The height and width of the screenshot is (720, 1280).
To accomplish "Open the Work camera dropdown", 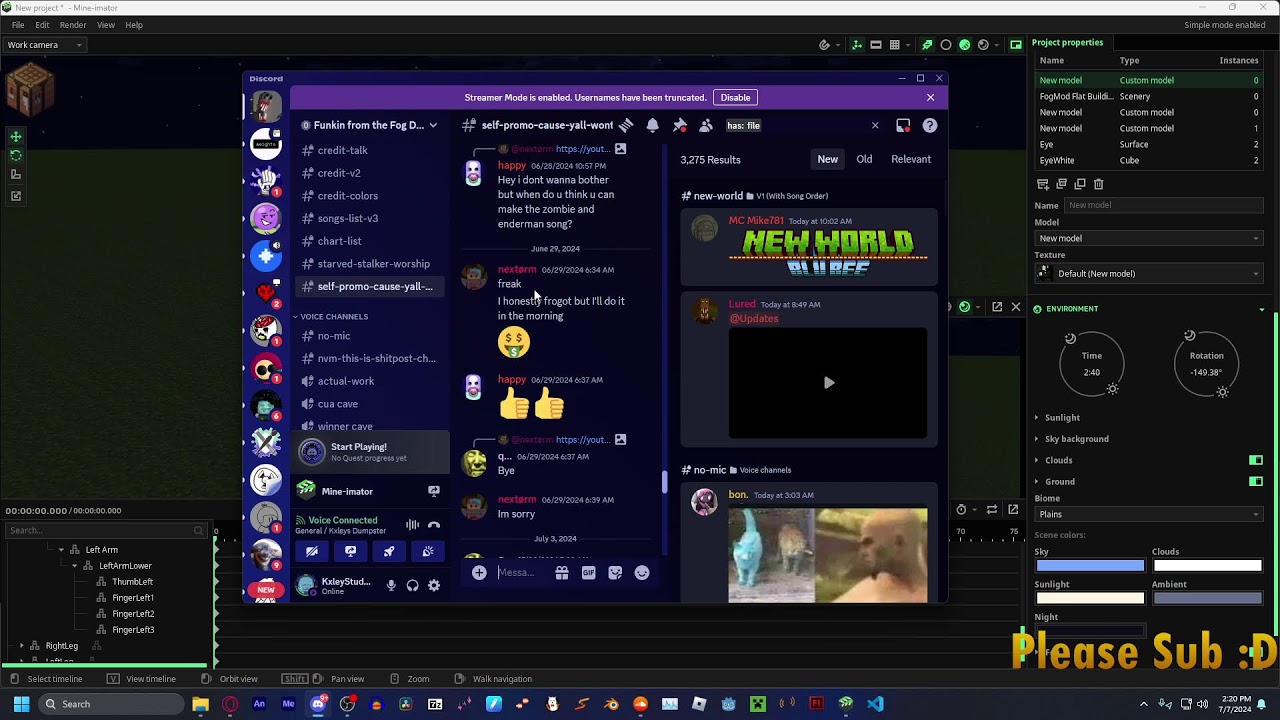I will (44, 45).
